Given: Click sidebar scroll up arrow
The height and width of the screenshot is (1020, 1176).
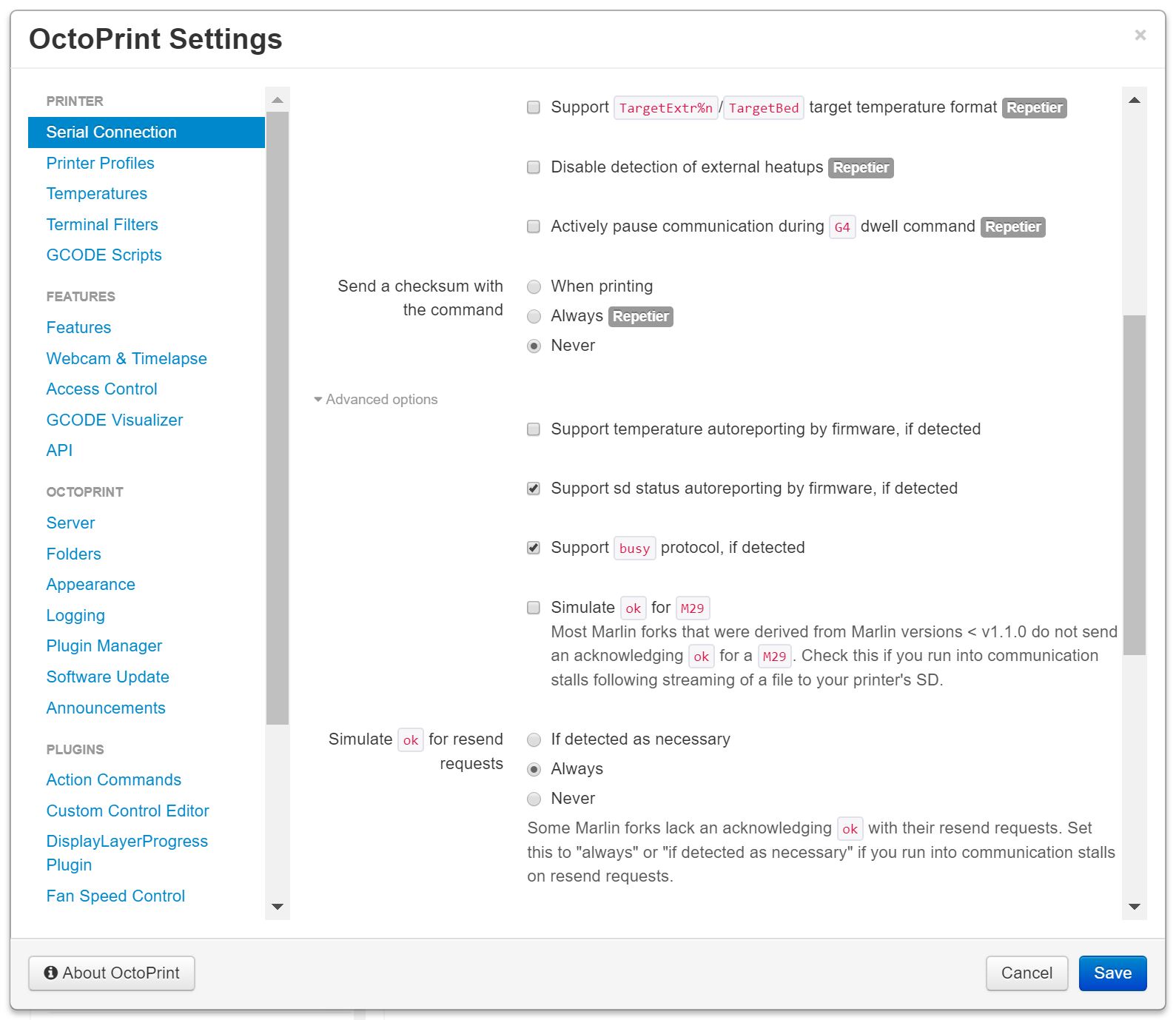Looking at the screenshot, I should tap(278, 100).
